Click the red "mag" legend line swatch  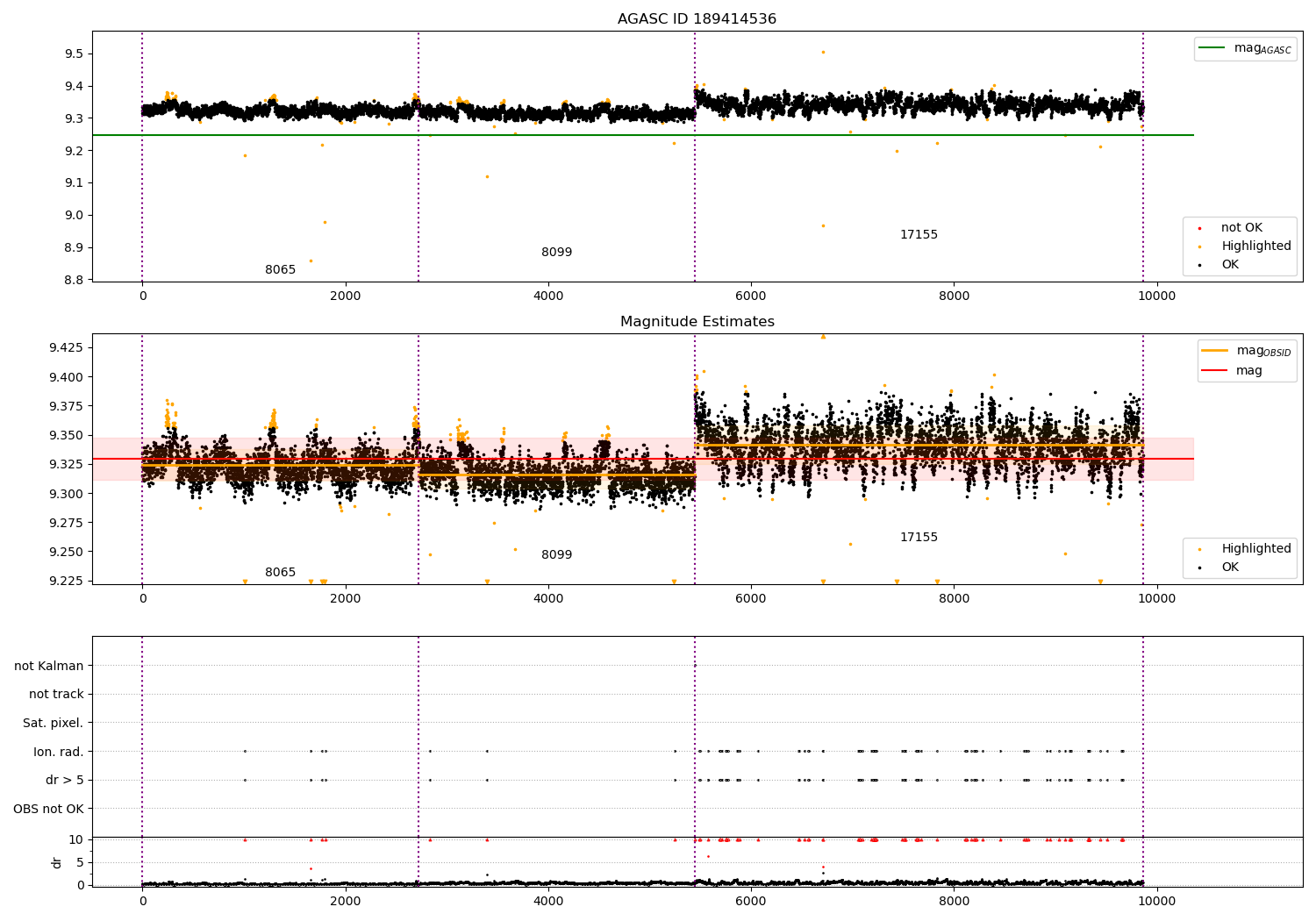pos(1215,370)
